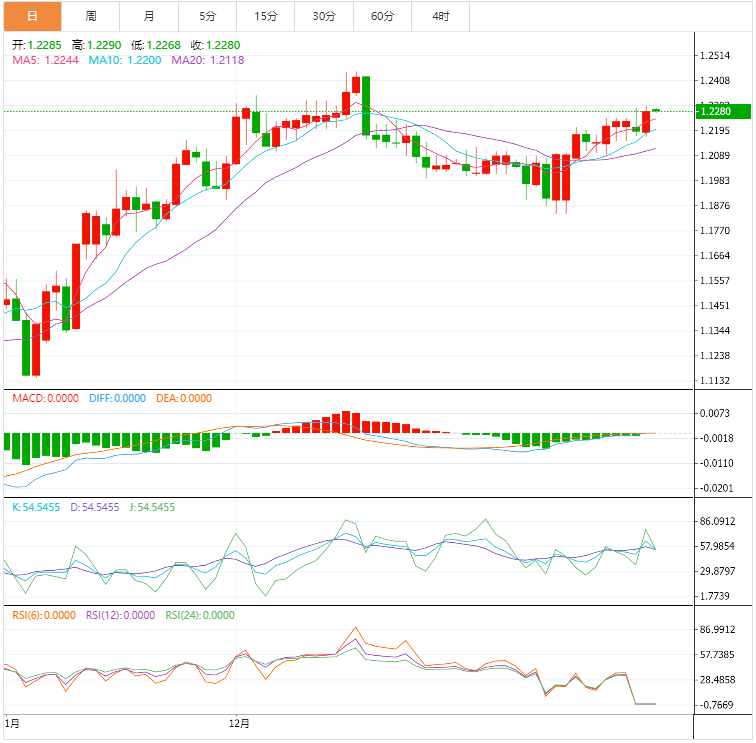Click the MA20: 1.2118 indicator label
The image size is (756, 743).
click(x=207, y=60)
